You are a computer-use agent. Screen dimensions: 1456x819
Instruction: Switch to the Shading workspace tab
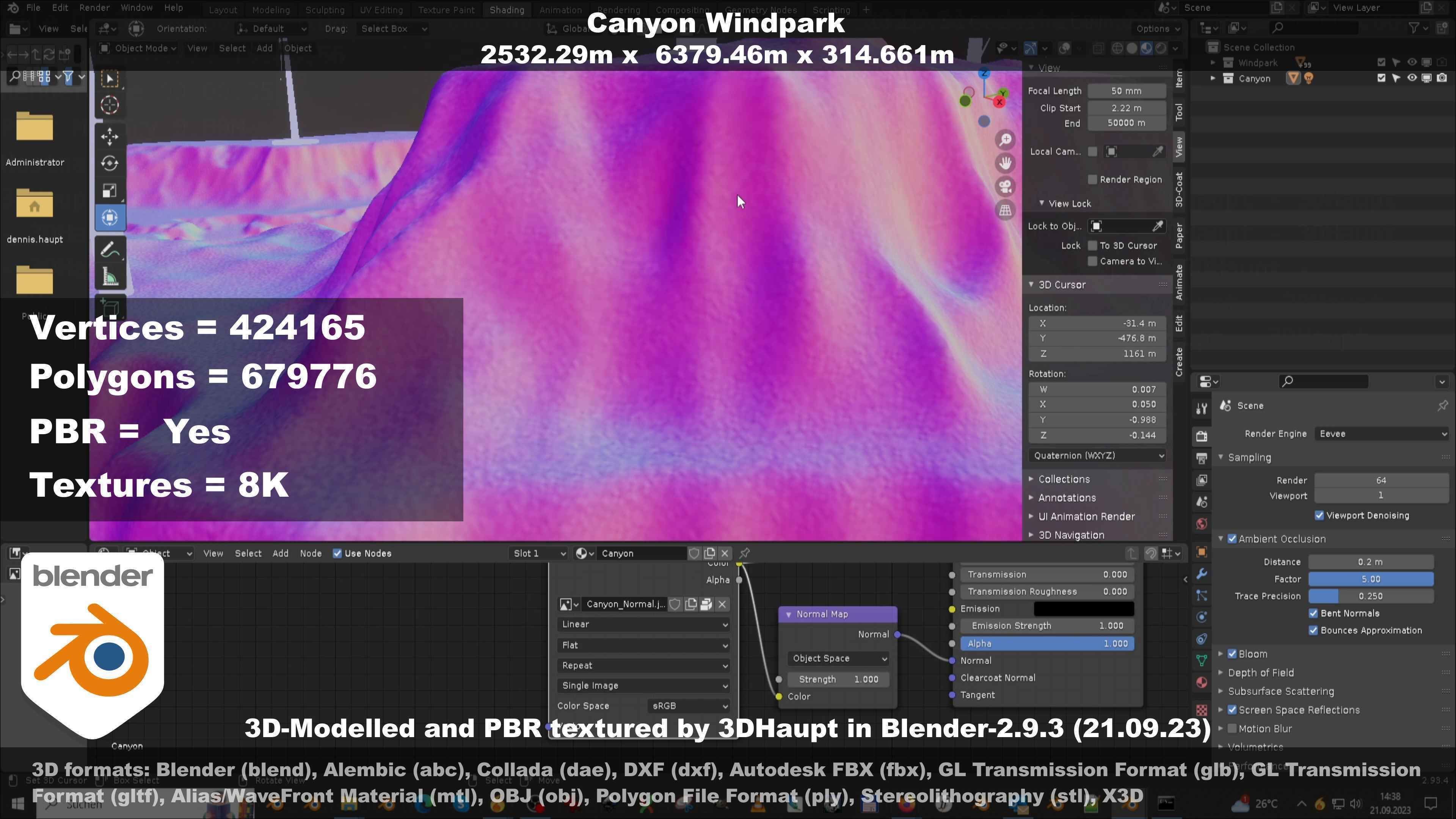coord(507,9)
